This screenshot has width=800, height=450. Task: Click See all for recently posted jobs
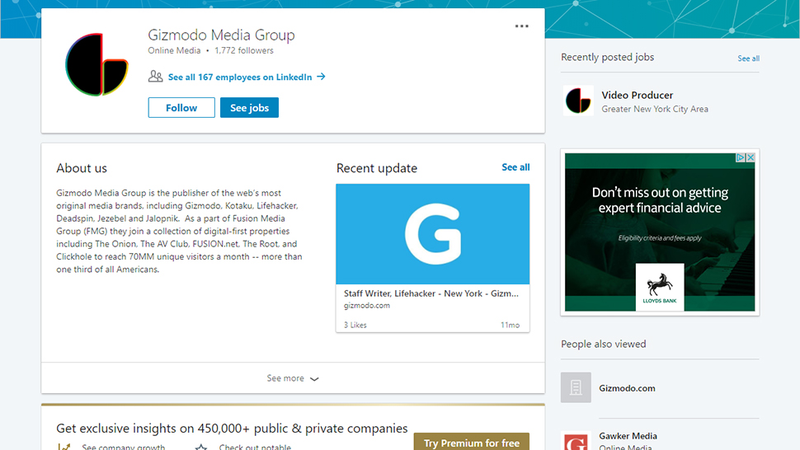pyautogui.click(x=748, y=59)
